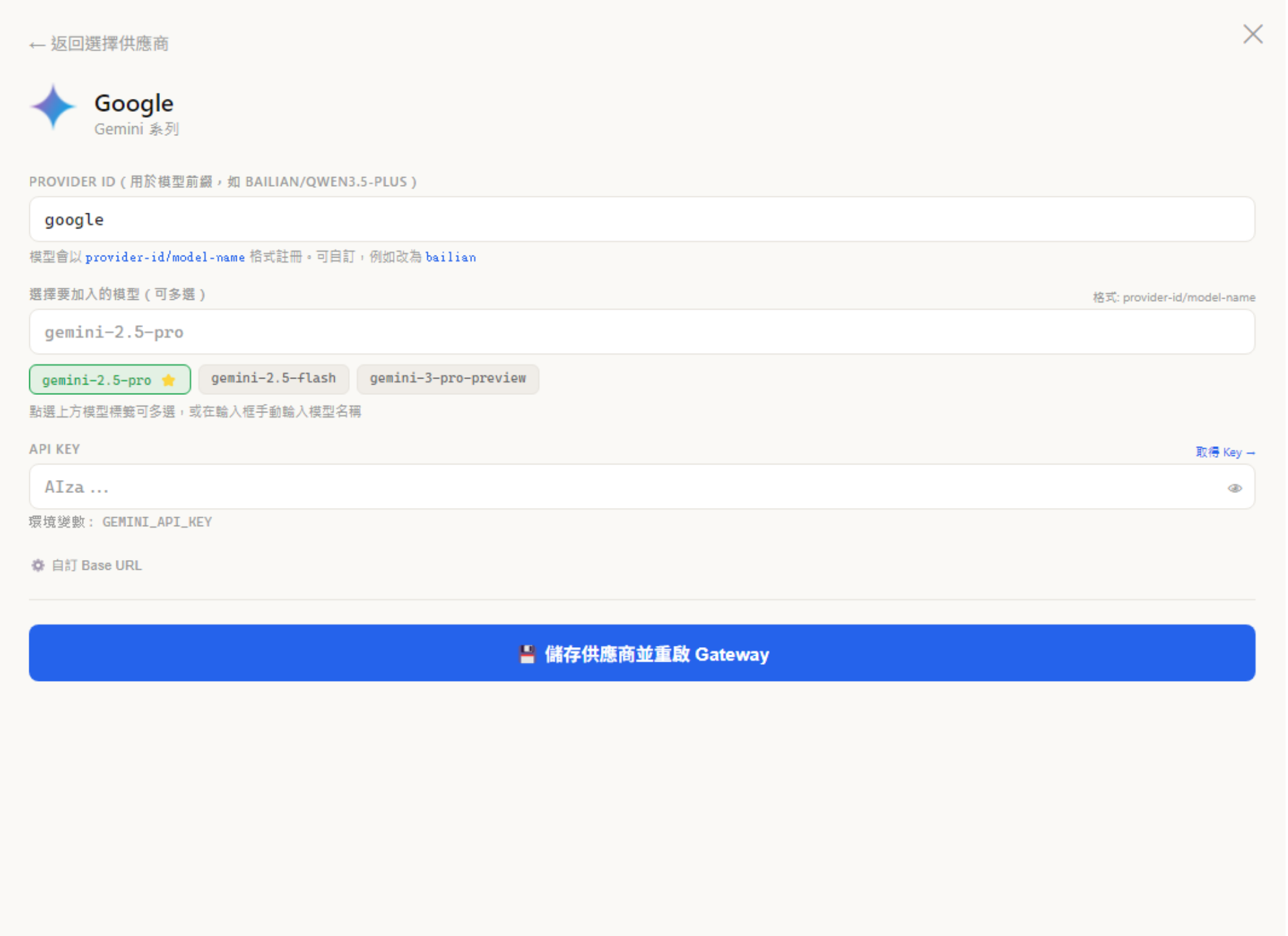Select the gemini-3-pro-preview model tag
The width and height of the screenshot is (1288, 936).
click(x=448, y=379)
